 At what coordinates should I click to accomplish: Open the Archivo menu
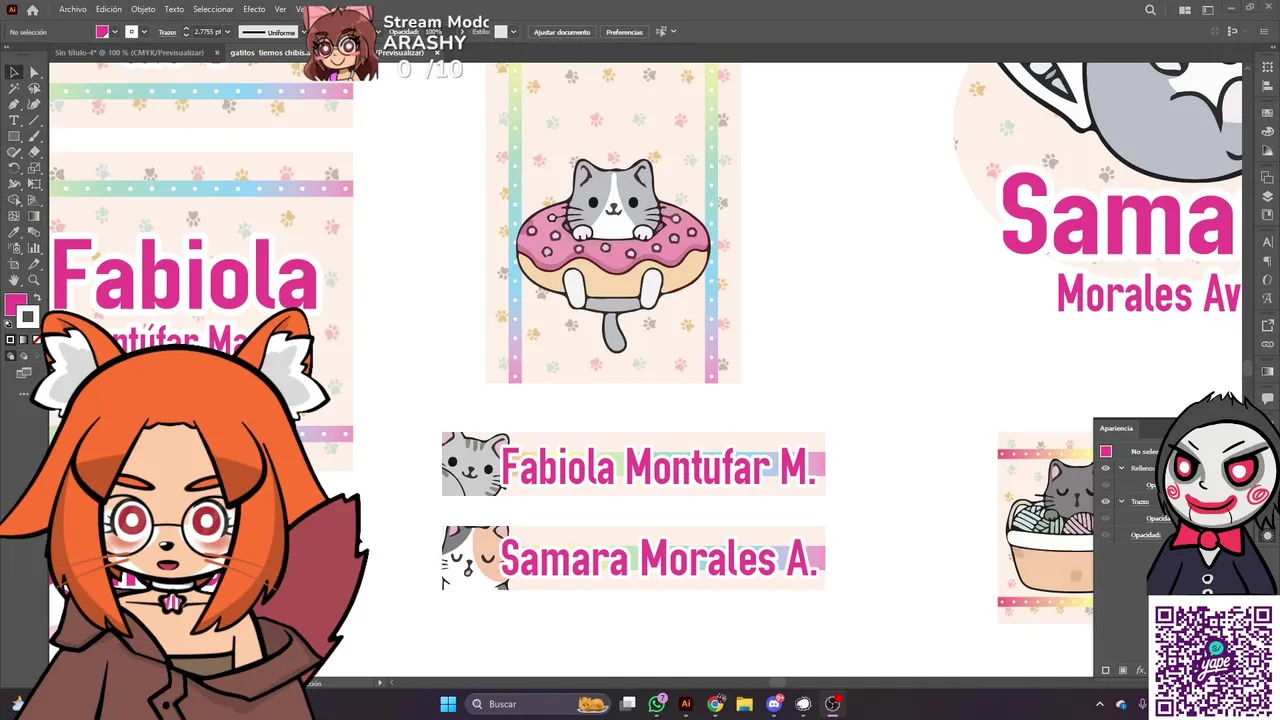click(x=72, y=10)
